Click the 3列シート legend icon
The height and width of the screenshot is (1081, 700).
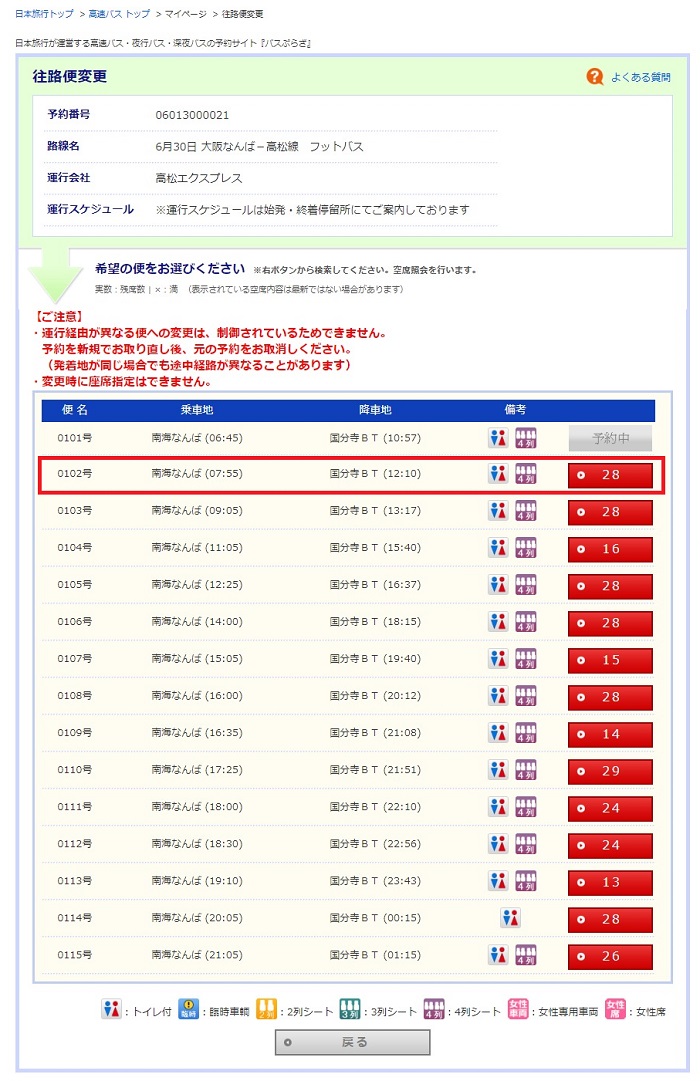[351, 1010]
